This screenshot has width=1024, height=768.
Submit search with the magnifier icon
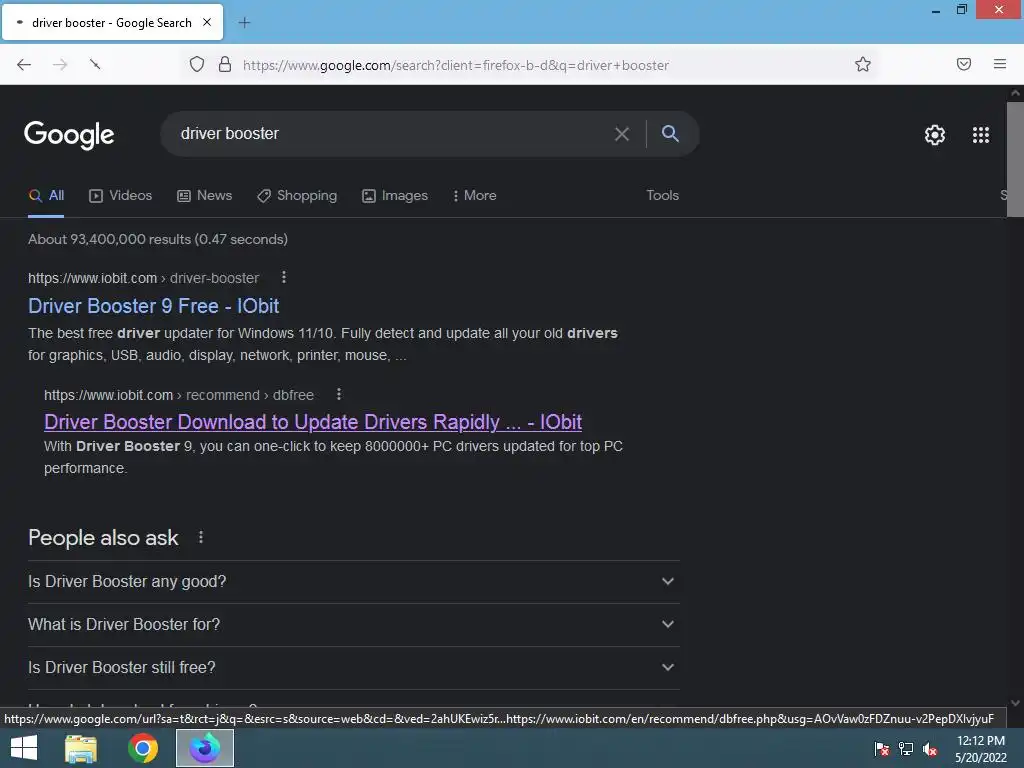[670, 133]
